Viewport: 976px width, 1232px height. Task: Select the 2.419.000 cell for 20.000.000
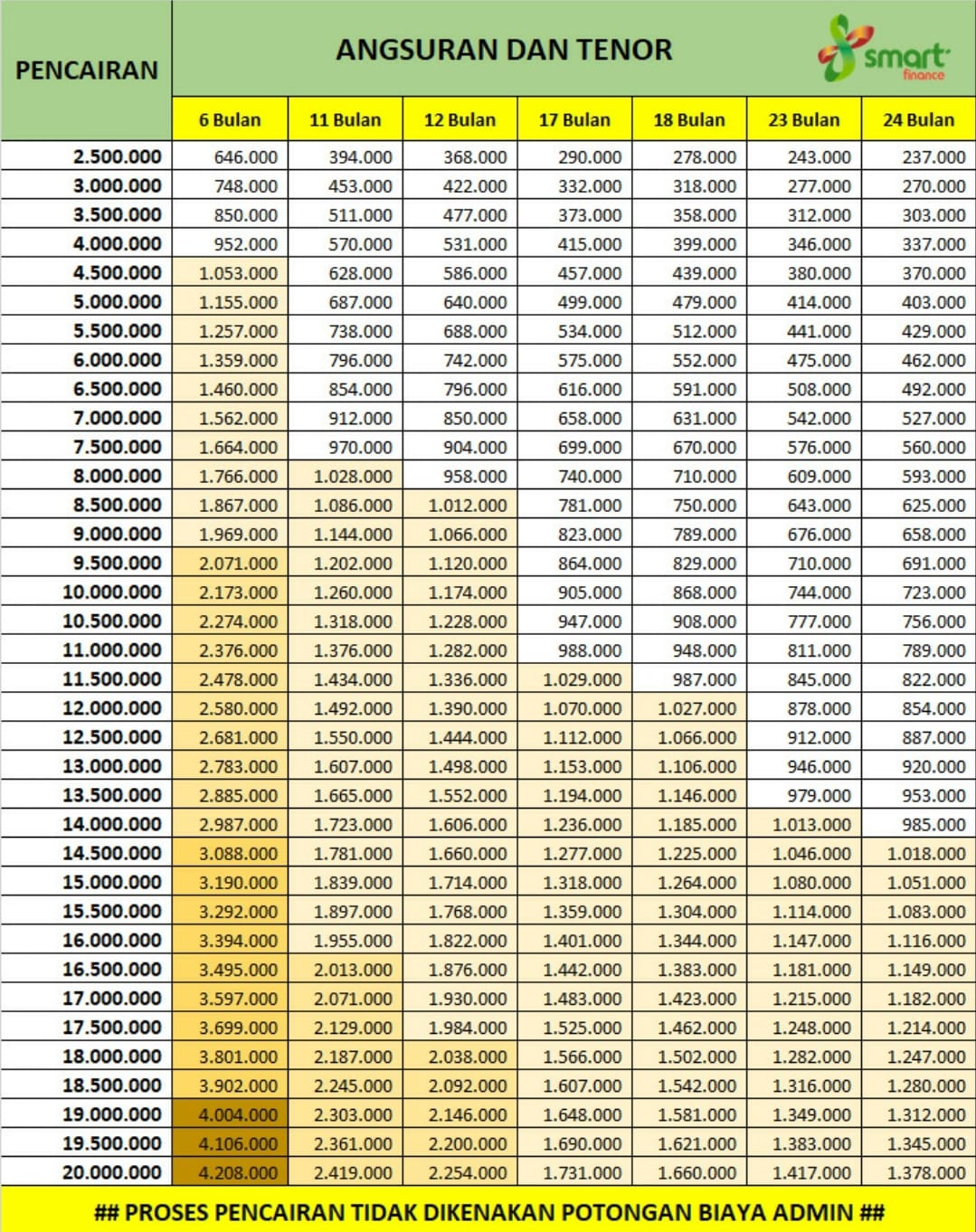tap(345, 1172)
